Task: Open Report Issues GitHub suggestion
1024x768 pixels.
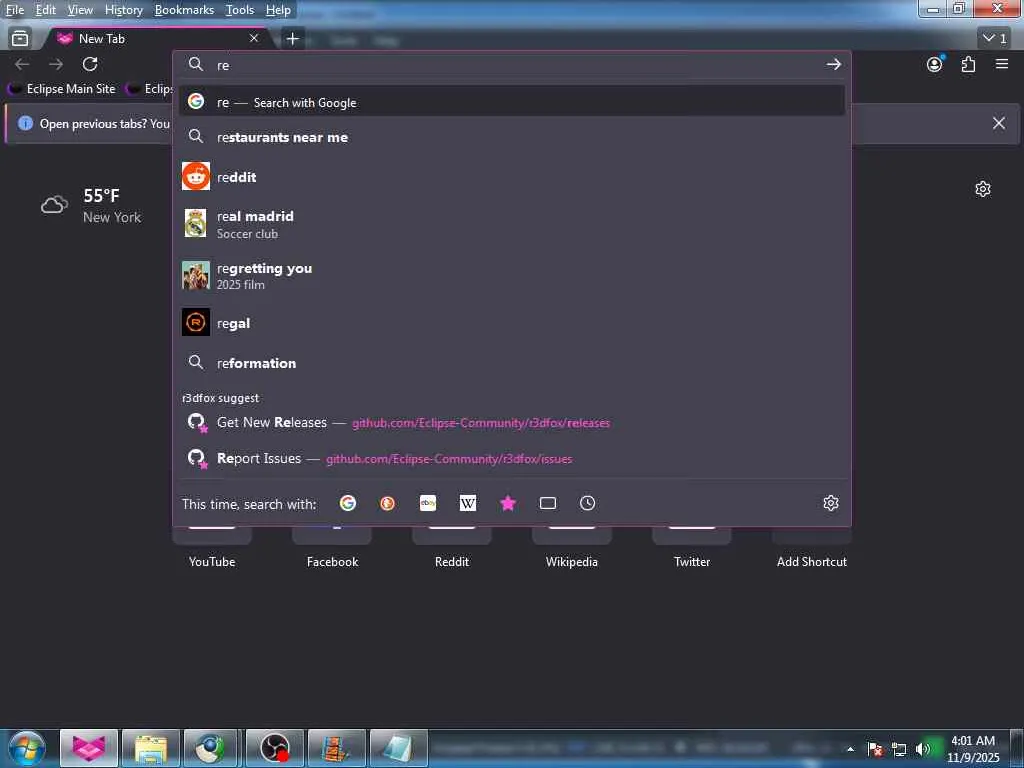Action: click(x=511, y=458)
